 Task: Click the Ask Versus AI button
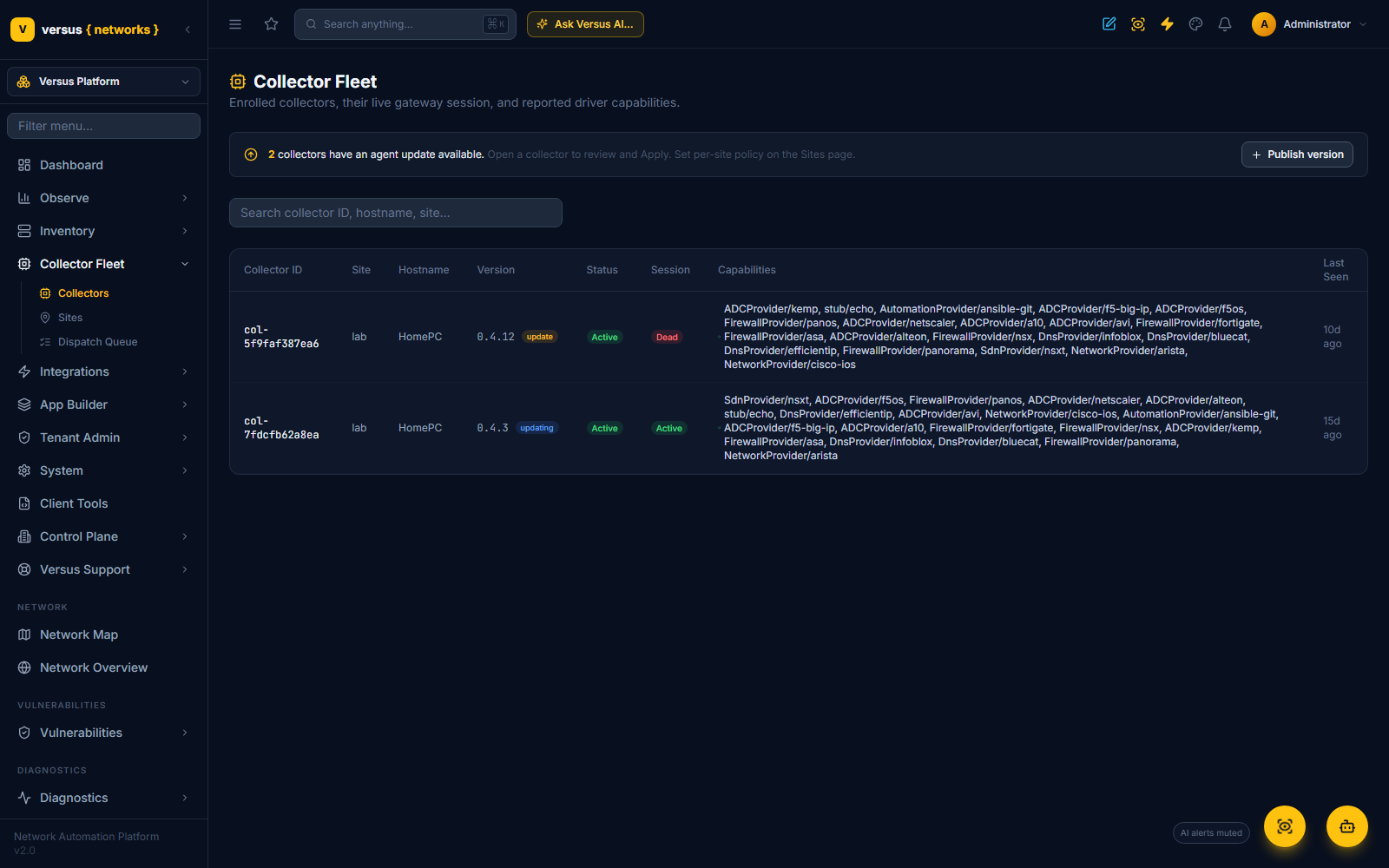585,24
